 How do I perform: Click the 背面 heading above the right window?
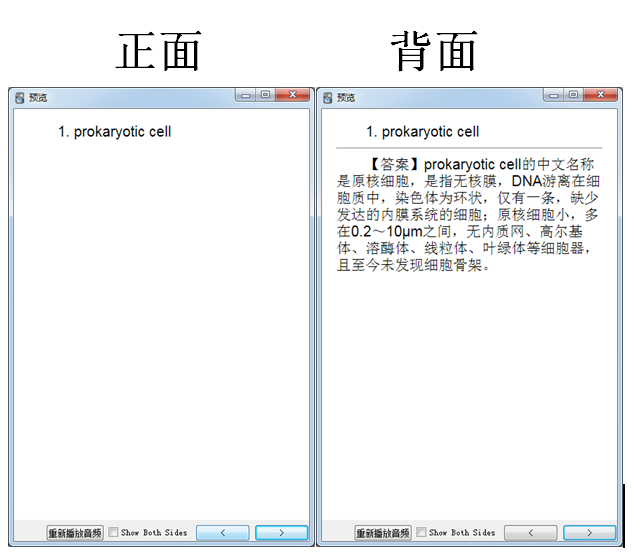(434, 52)
